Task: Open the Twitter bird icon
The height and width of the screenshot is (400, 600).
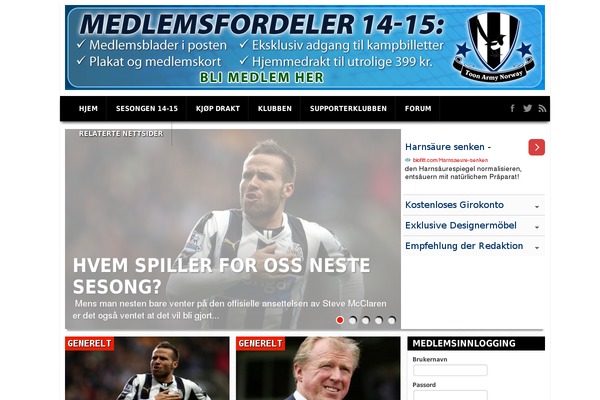Action: 527,108
